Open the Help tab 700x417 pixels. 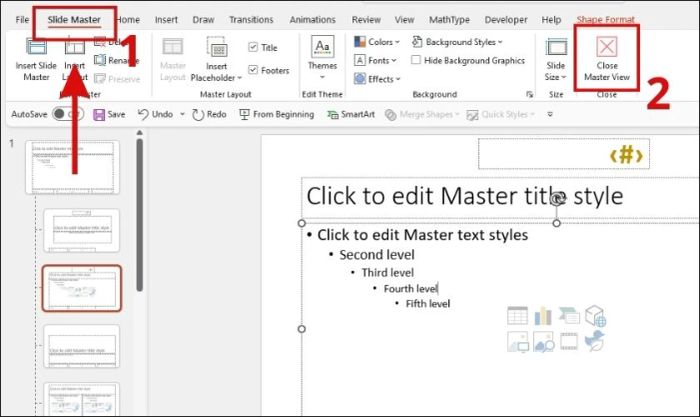point(551,20)
